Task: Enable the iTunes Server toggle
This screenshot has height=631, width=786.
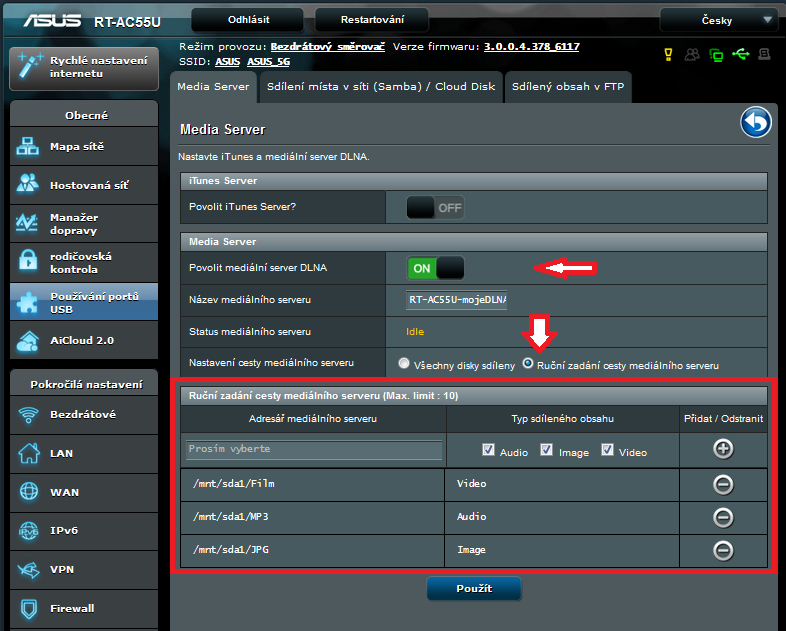Action: coord(435,207)
